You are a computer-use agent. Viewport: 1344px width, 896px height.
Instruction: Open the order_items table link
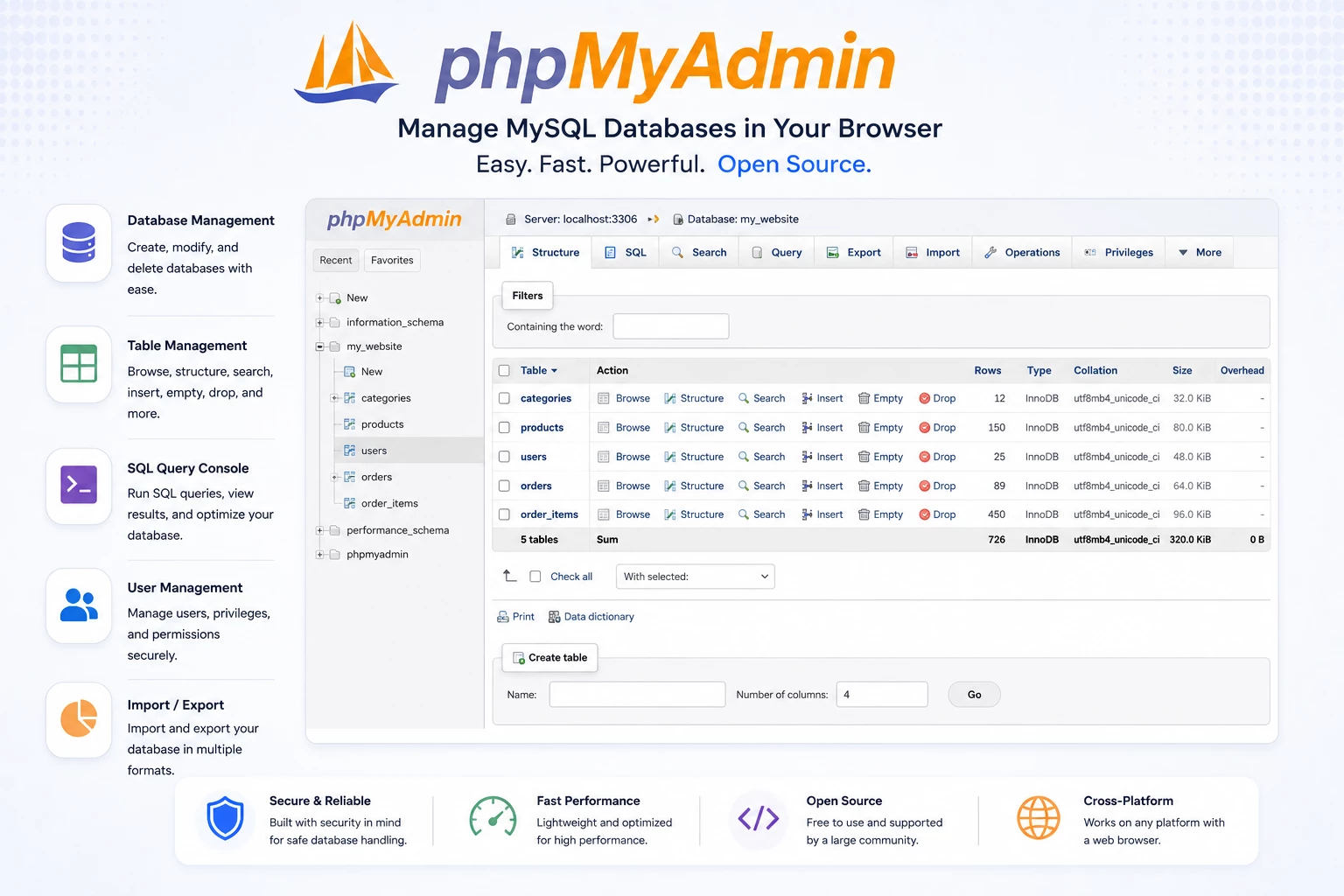click(549, 514)
